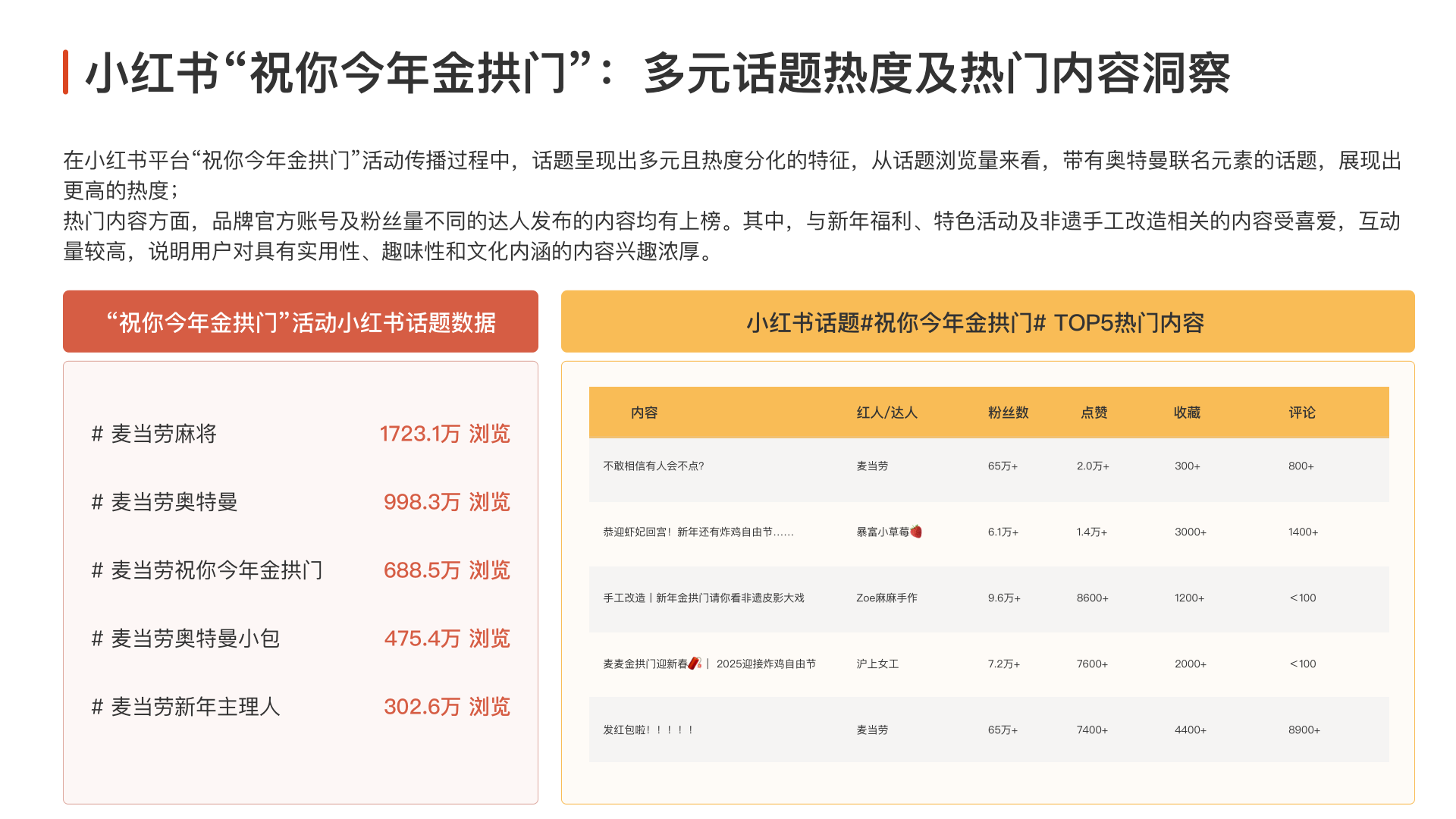
Task: Click the likes value 1.4万+
Action: tap(1091, 532)
